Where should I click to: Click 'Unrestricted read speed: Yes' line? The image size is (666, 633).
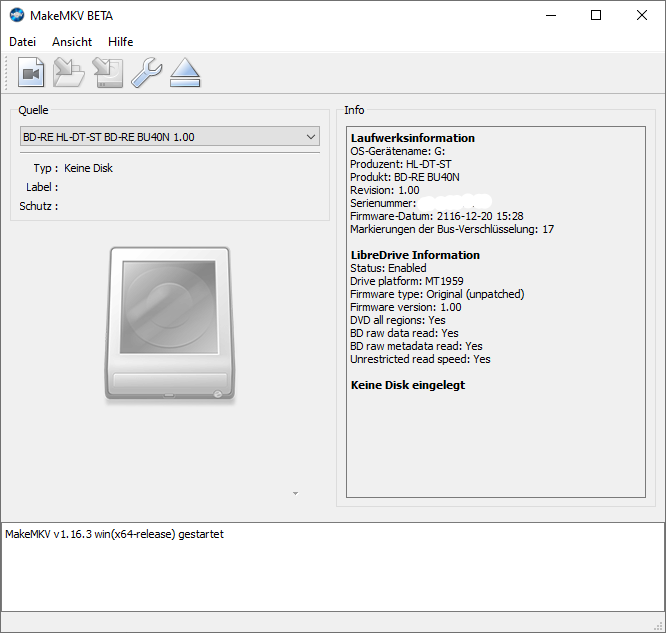pyautogui.click(x=420, y=359)
